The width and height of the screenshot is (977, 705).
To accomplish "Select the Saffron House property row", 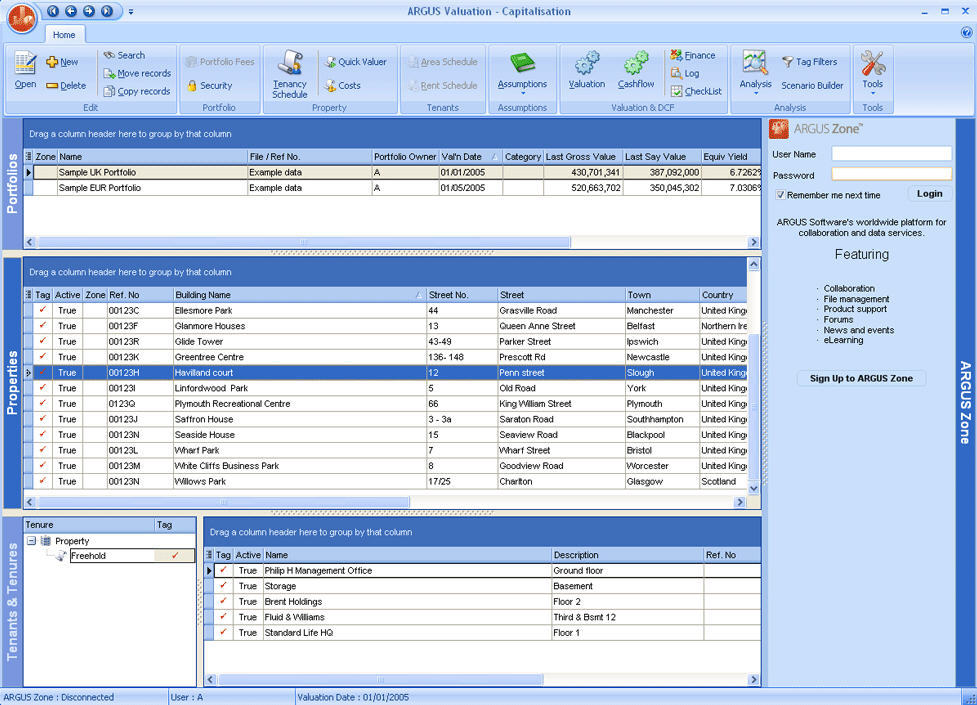I will pyautogui.click(x=386, y=419).
